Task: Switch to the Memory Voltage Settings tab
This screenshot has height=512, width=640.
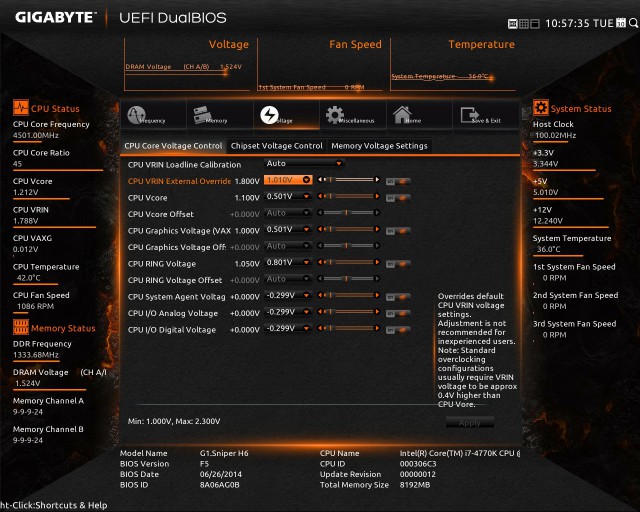Action: [379, 146]
